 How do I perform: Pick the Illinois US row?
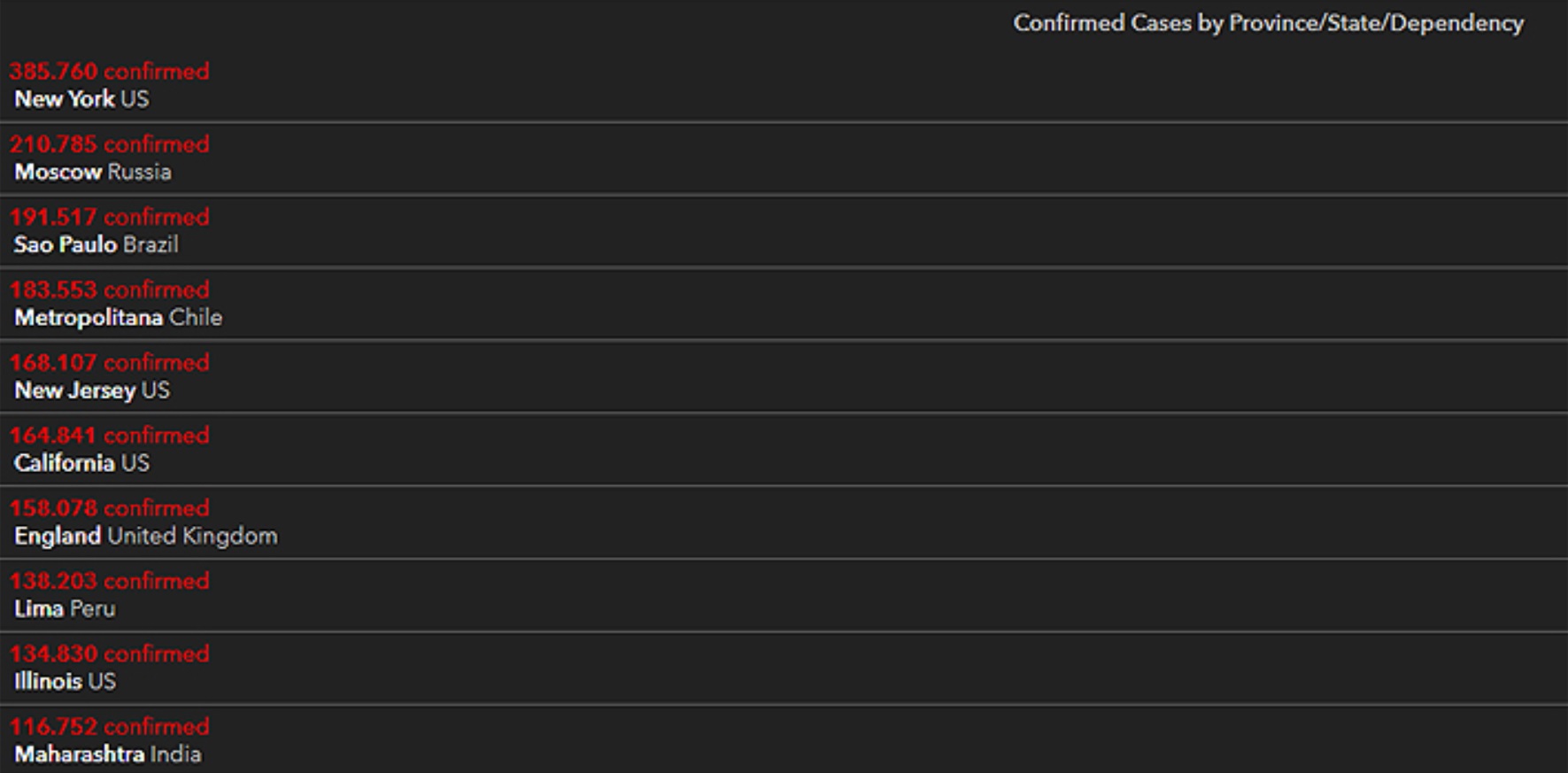pos(65,682)
